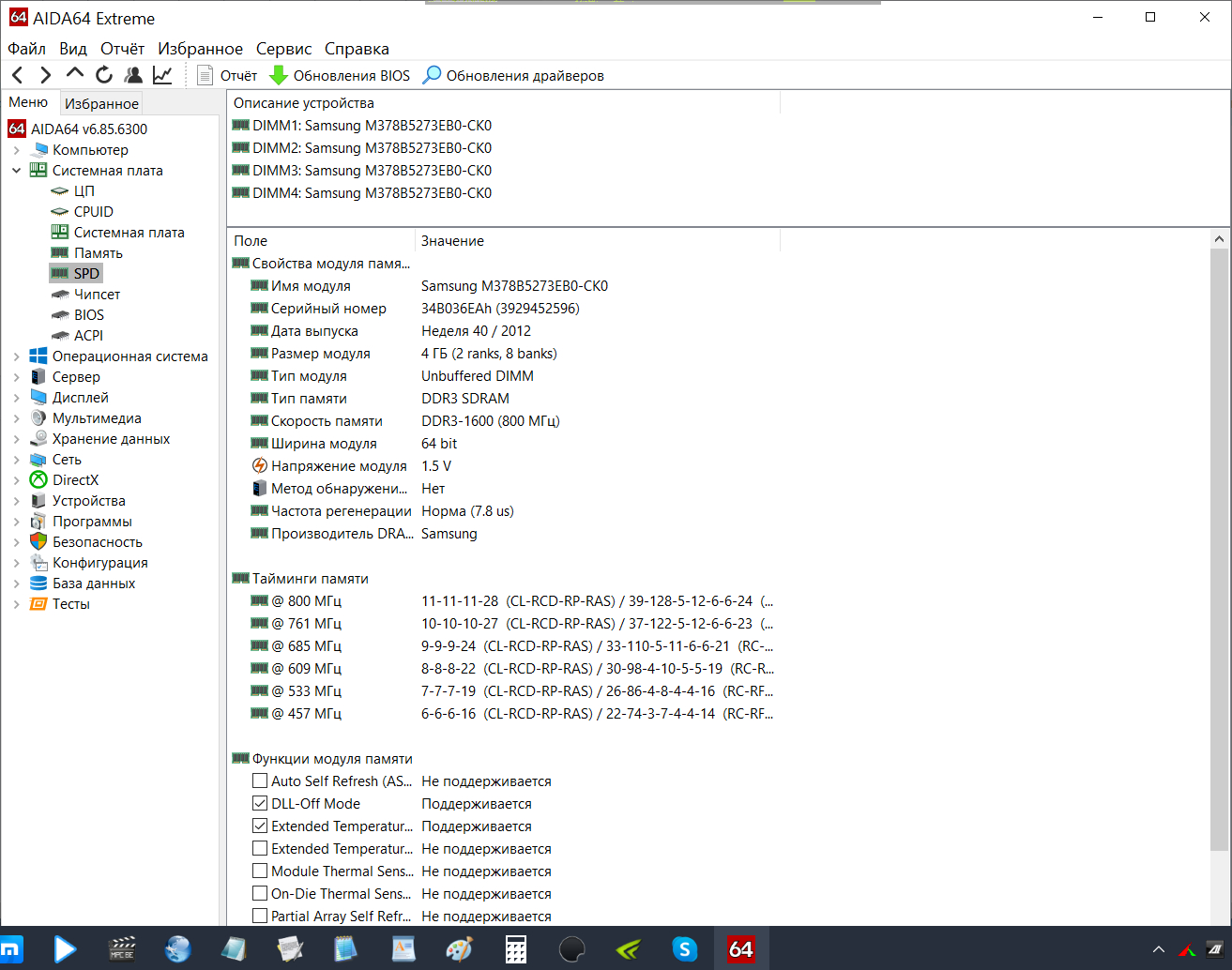Open the Вид menu

(x=73, y=49)
